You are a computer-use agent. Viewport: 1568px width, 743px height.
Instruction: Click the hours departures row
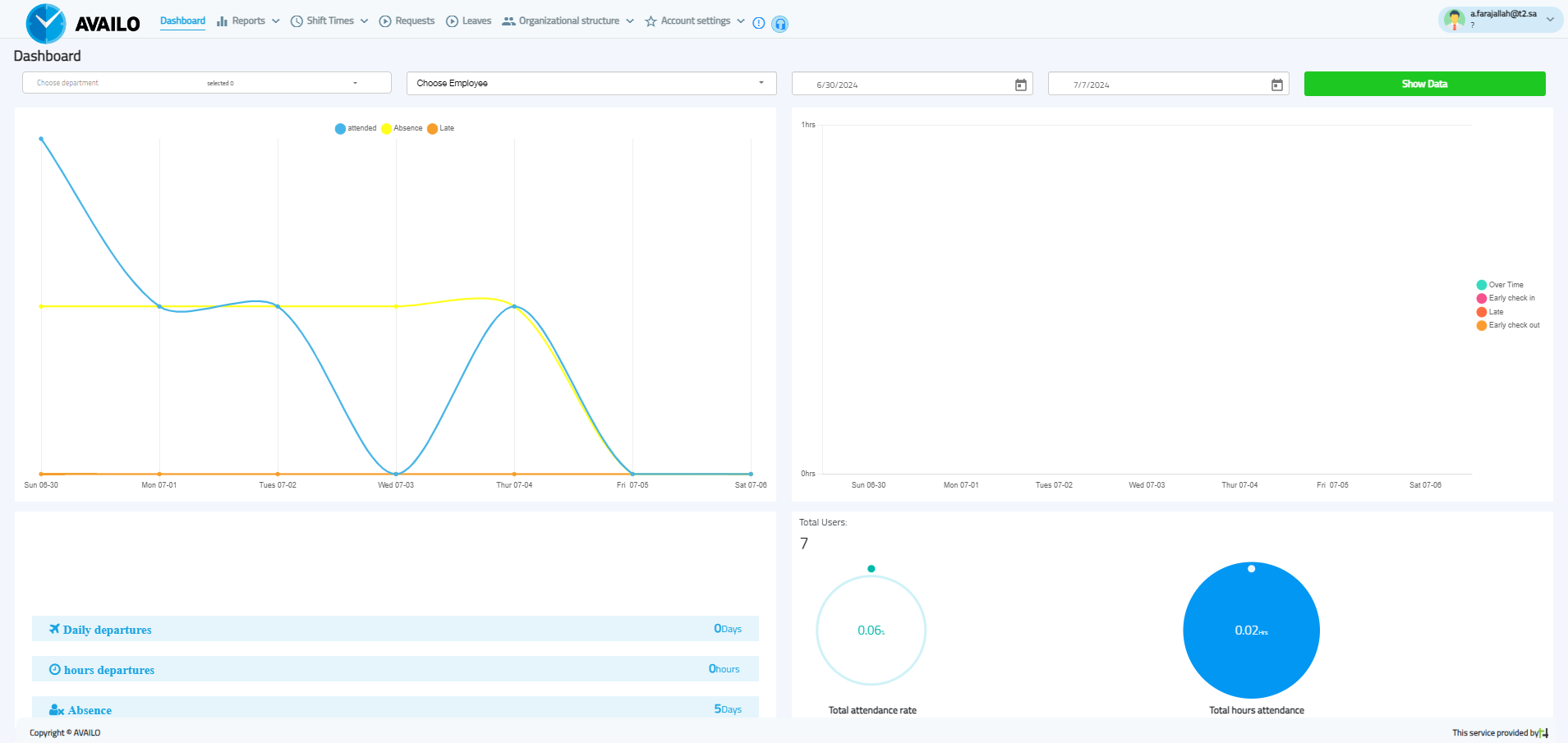pos(395,669)
